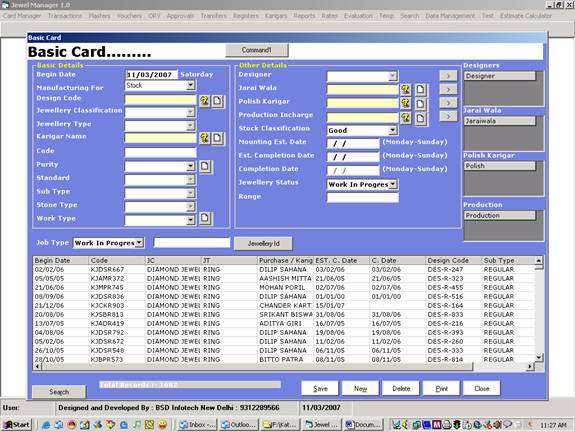
Task: Open Polish Karigar lookup search icon
Action: [406, 103]
